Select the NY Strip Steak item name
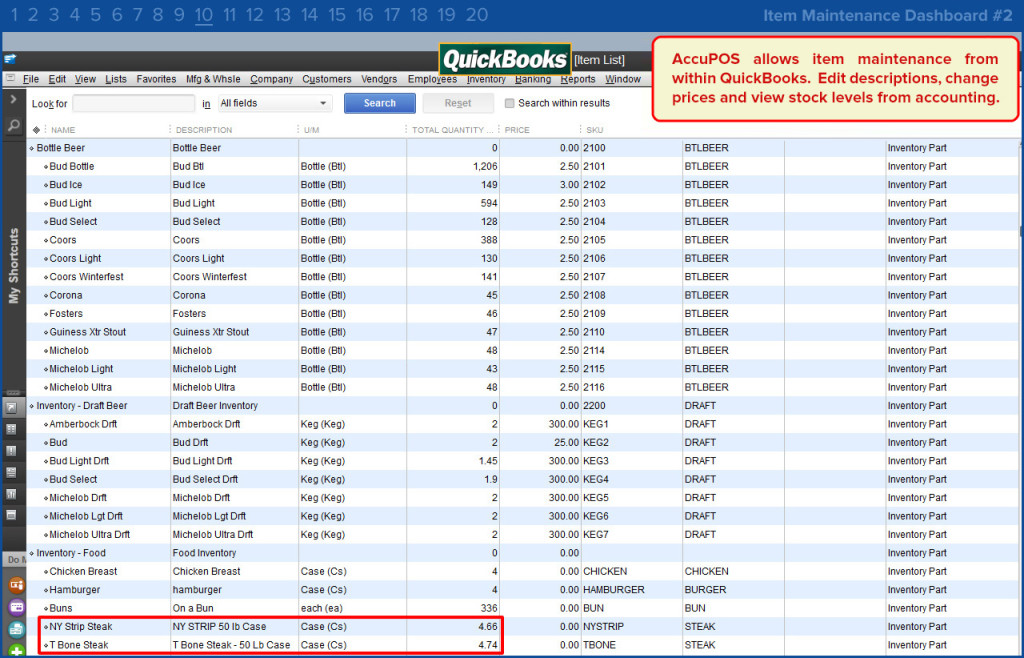The height and width of the screenshot is (658, 1024). 81,627
